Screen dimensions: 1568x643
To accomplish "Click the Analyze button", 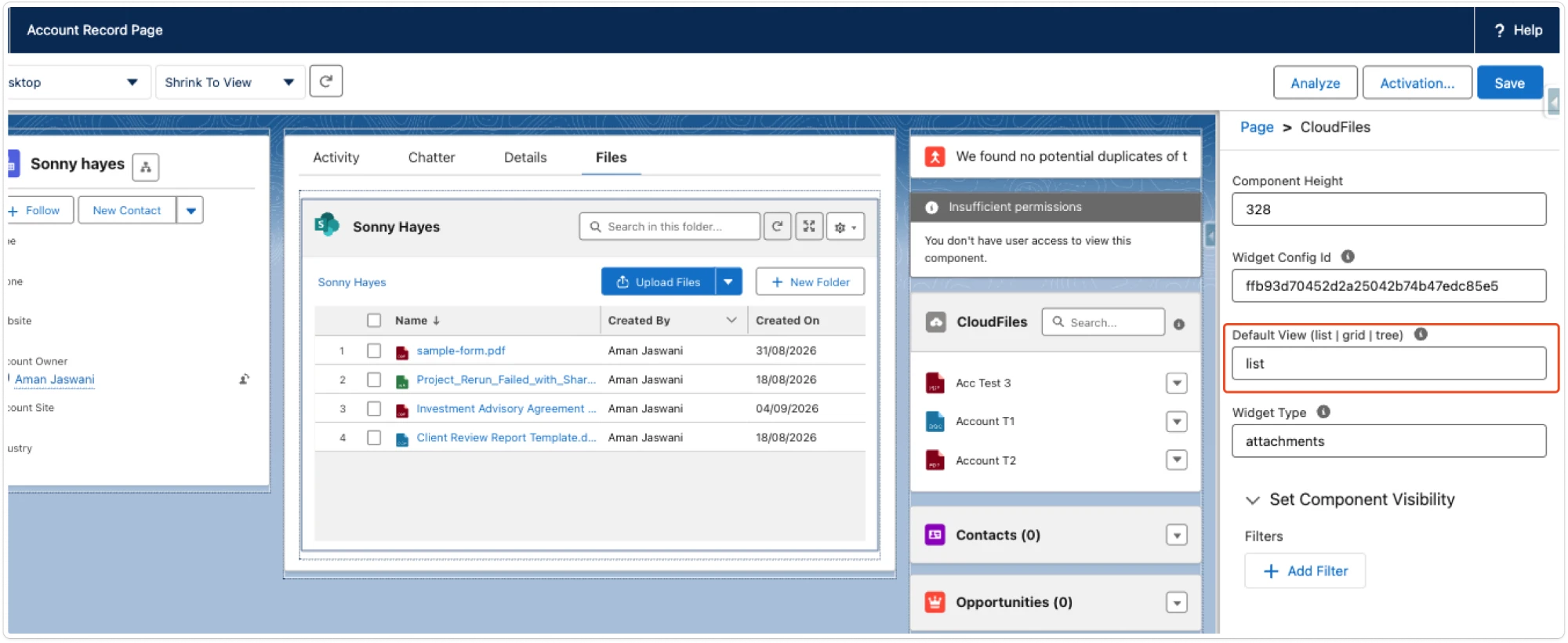I will tap(1315, 82).
